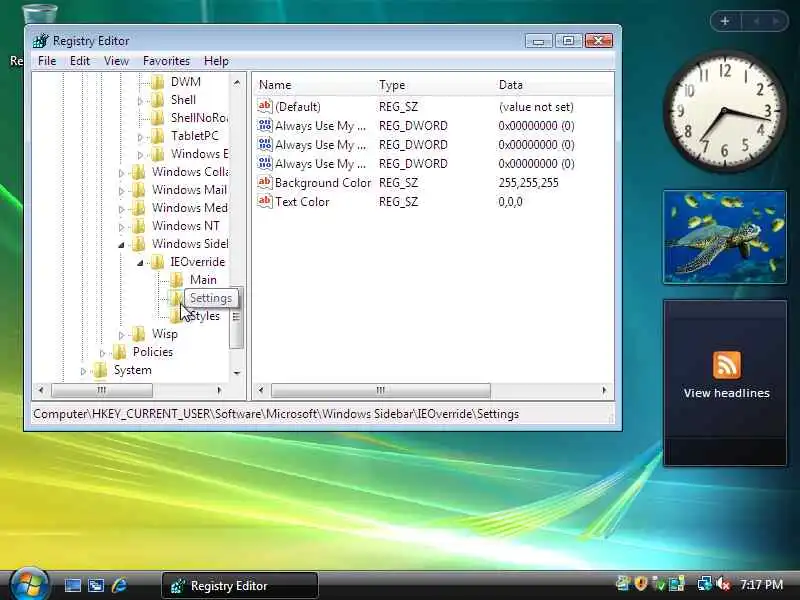Click the values pane horizontal scrollbar thumb
Viewport: 800px width, 600px height.
pyautogui.click(x=381, y=390)
